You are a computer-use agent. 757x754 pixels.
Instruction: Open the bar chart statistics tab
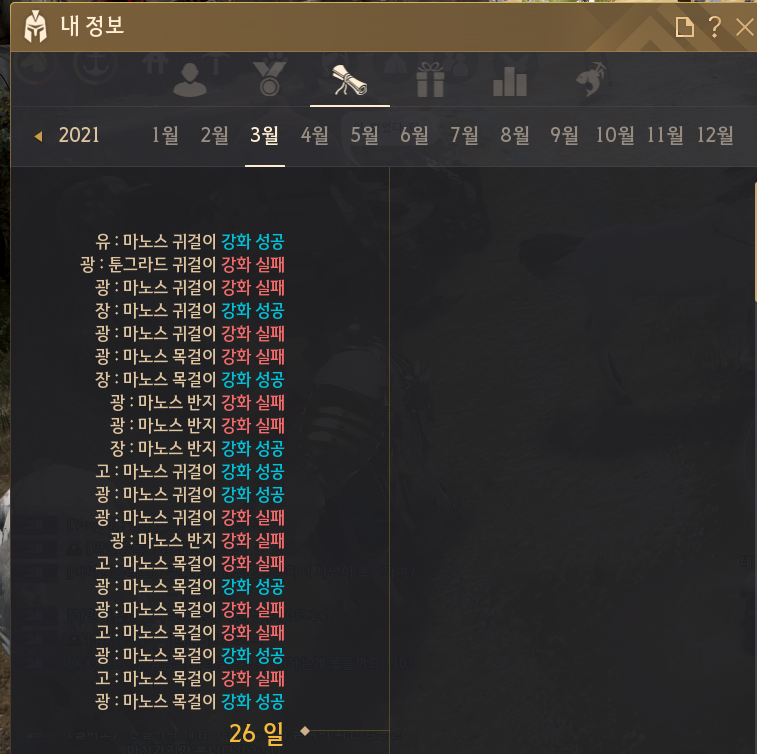(510, 81)
